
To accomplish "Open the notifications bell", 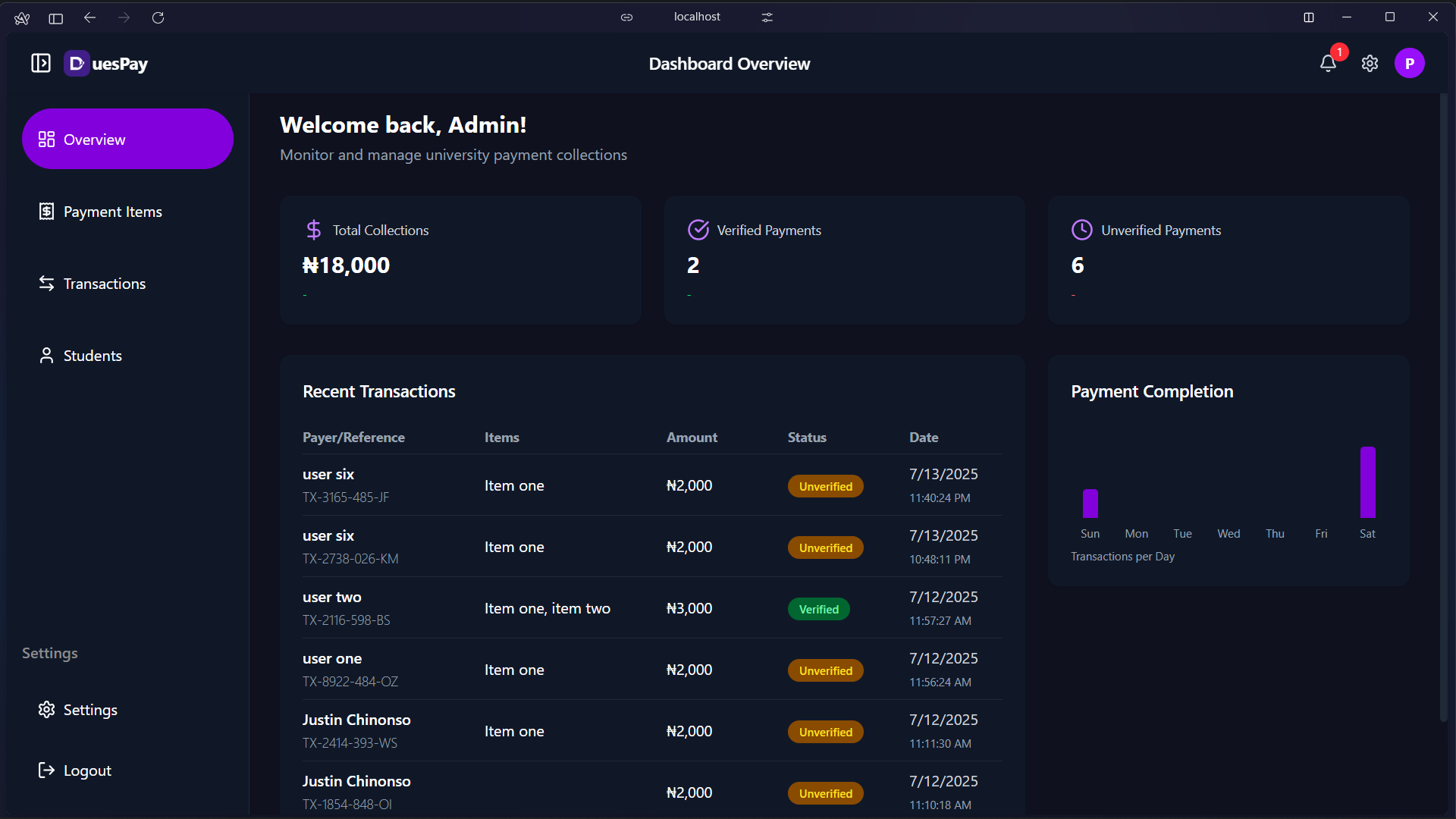I will 1328,64.
